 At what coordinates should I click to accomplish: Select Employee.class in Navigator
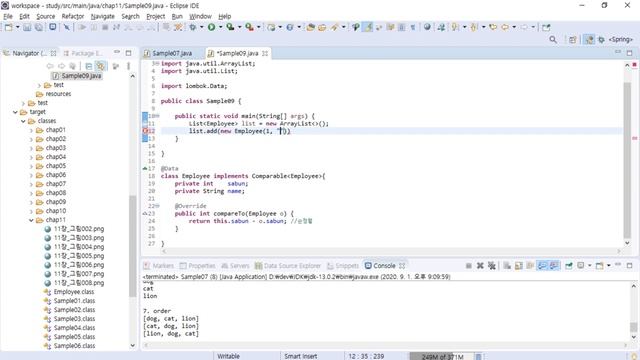pyautogui.click(x=74, y=292)
